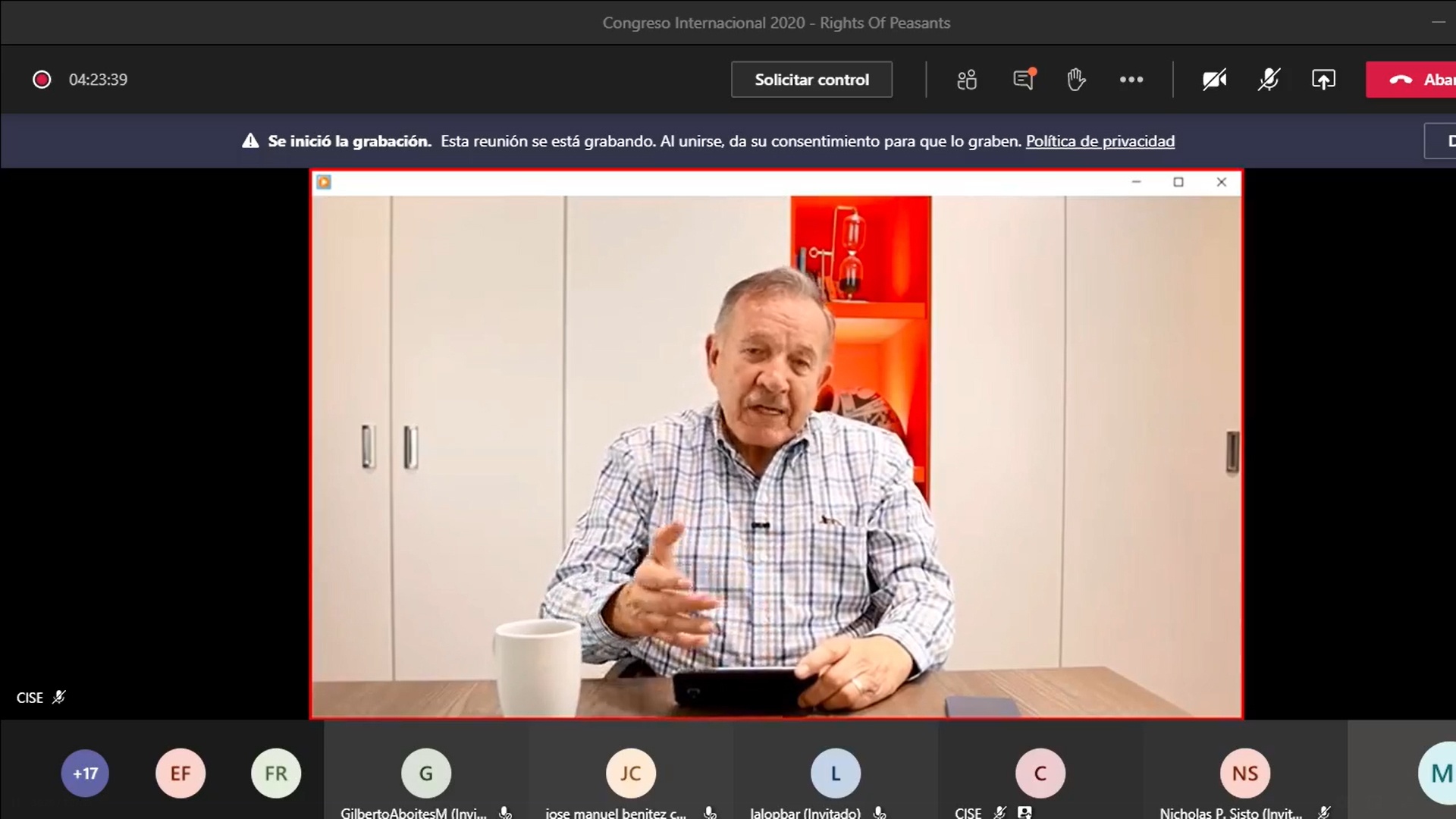
Task: Open the meeting chat icon
Action: pyautogui.click(x=1024, y=80)
